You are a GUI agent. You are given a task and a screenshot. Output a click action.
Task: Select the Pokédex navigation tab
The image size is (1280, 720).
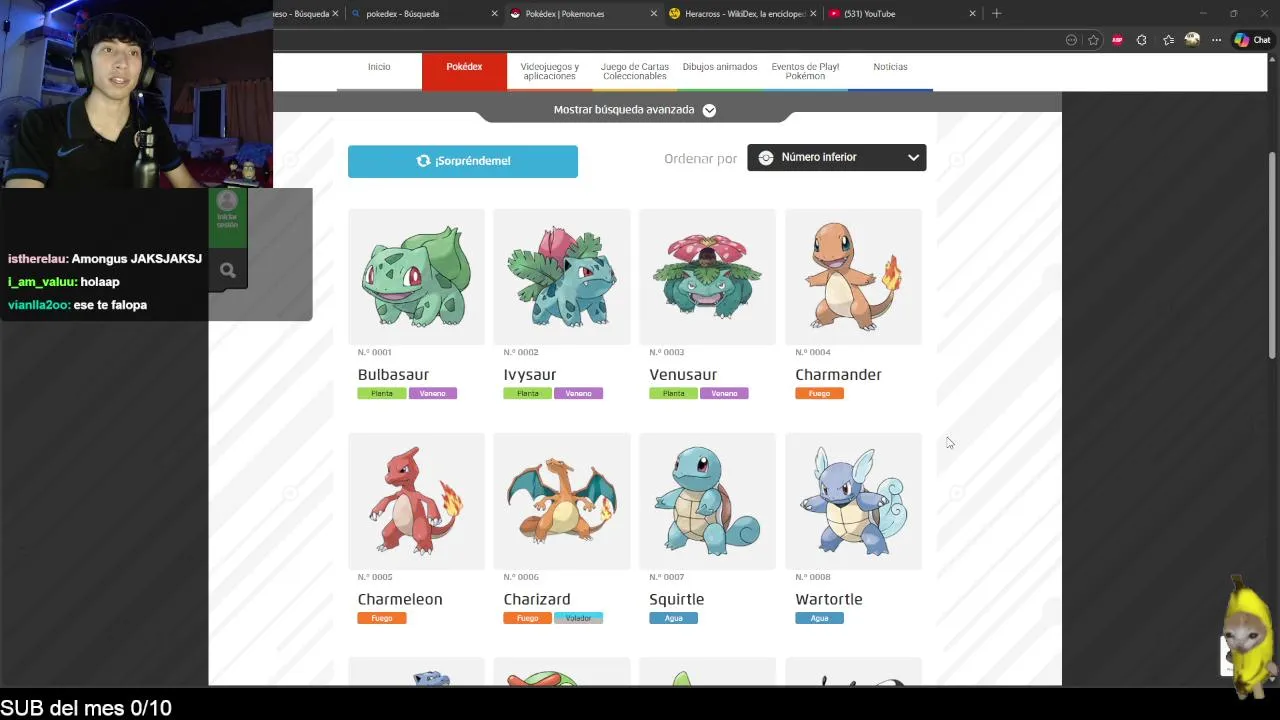464,67
